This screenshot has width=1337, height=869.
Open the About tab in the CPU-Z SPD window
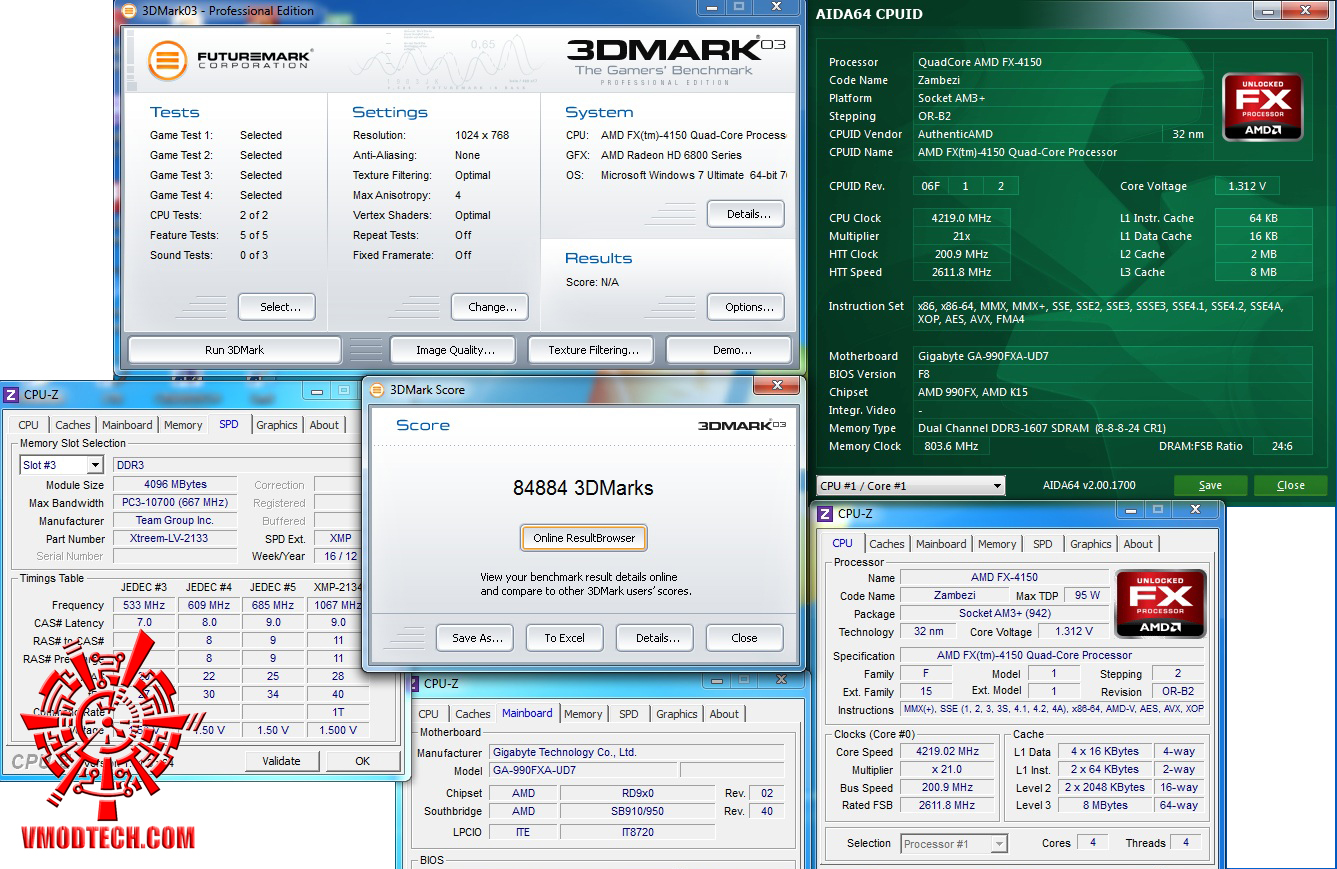324,425
